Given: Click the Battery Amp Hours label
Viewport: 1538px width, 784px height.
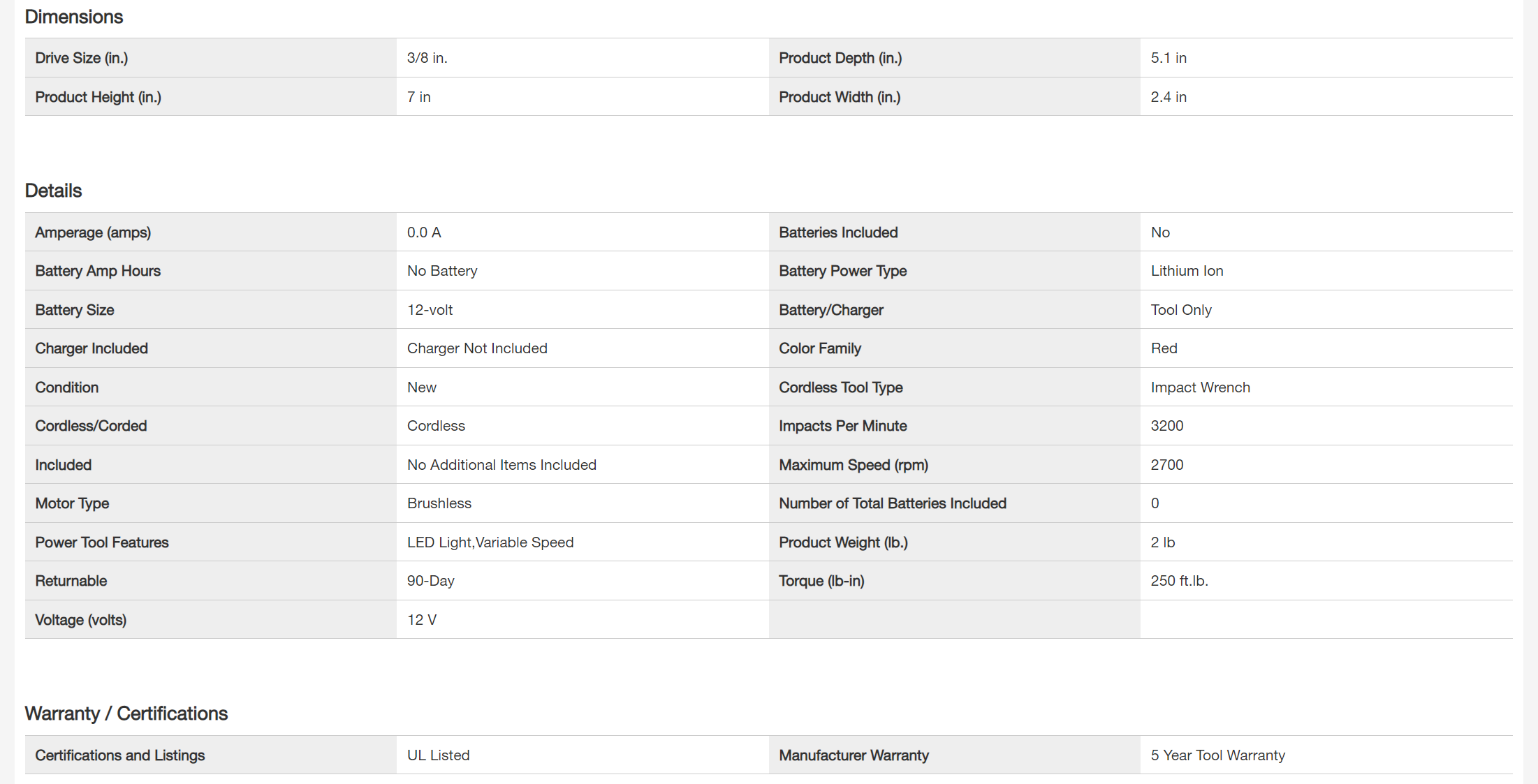Looking at the screenshot, I should tap(98, 271).
